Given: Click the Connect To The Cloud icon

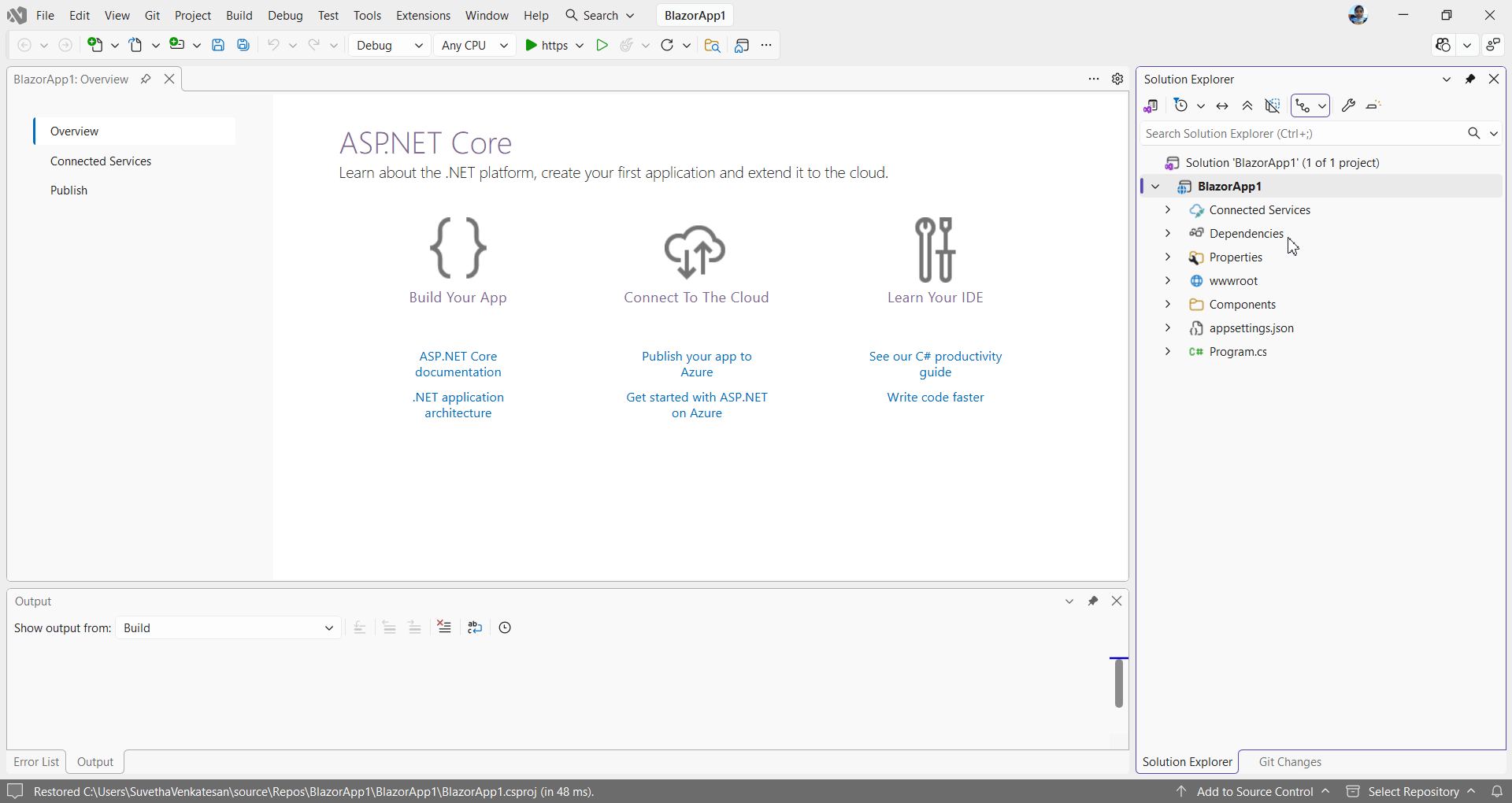Looking at the screenshot, I should coord(695,252).
